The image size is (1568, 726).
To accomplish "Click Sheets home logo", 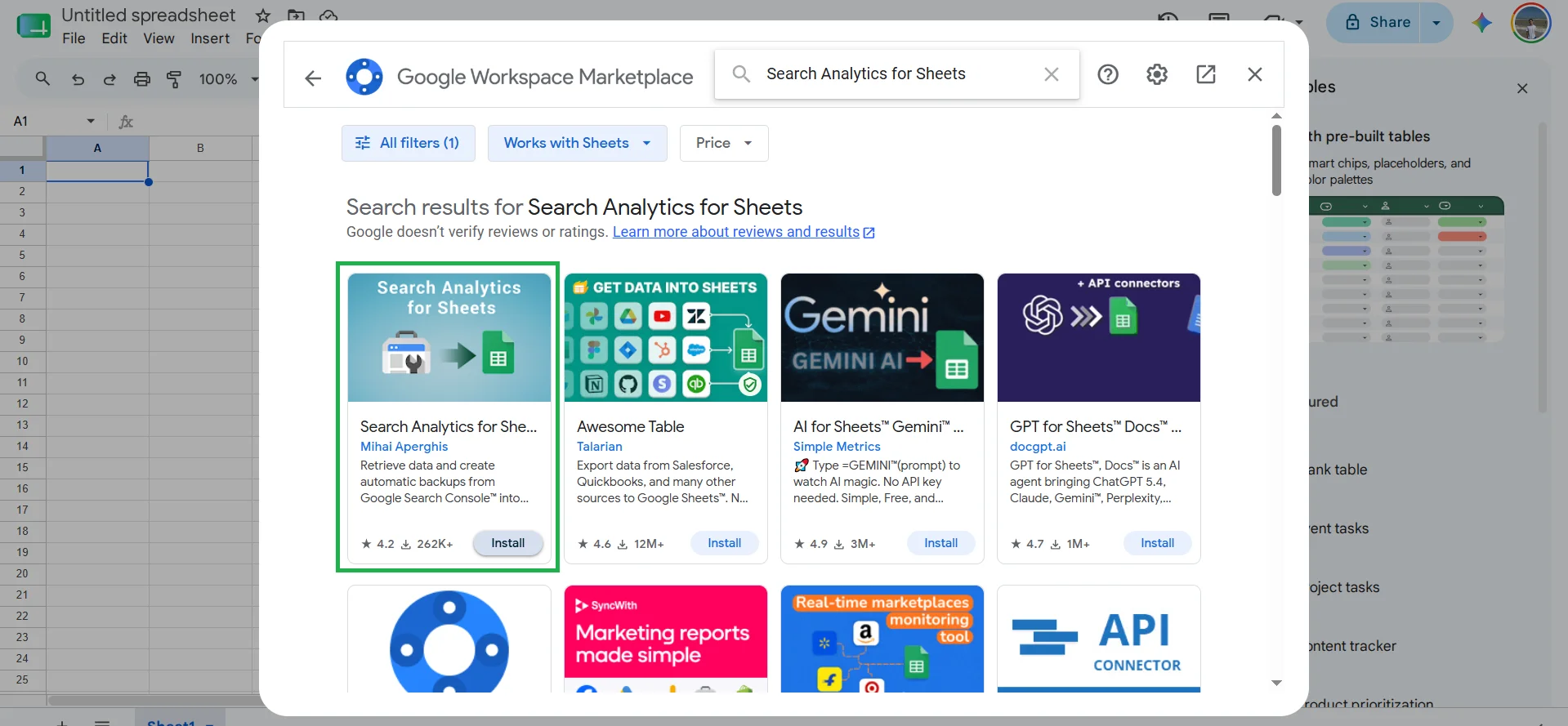I will coord(33,25).
